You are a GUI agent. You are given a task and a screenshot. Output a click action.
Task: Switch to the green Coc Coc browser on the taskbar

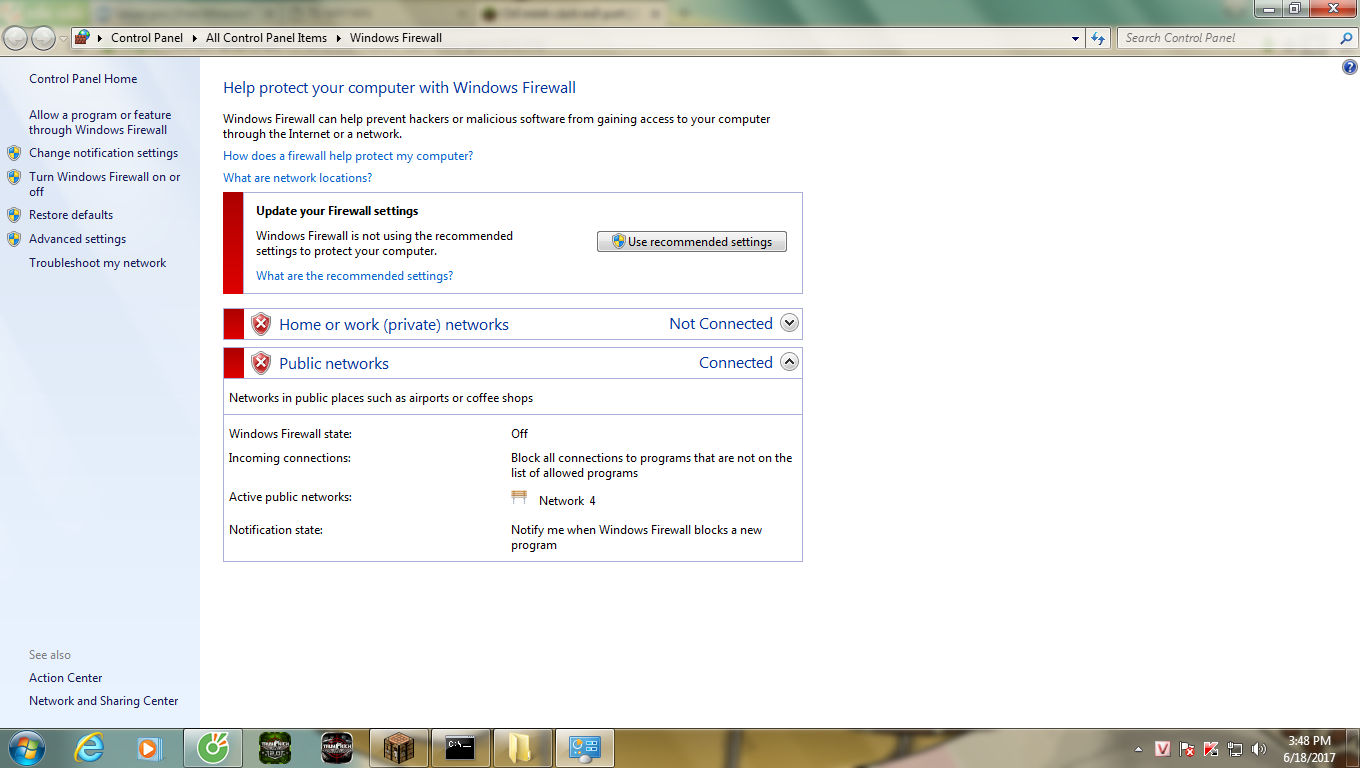(213, 748)
